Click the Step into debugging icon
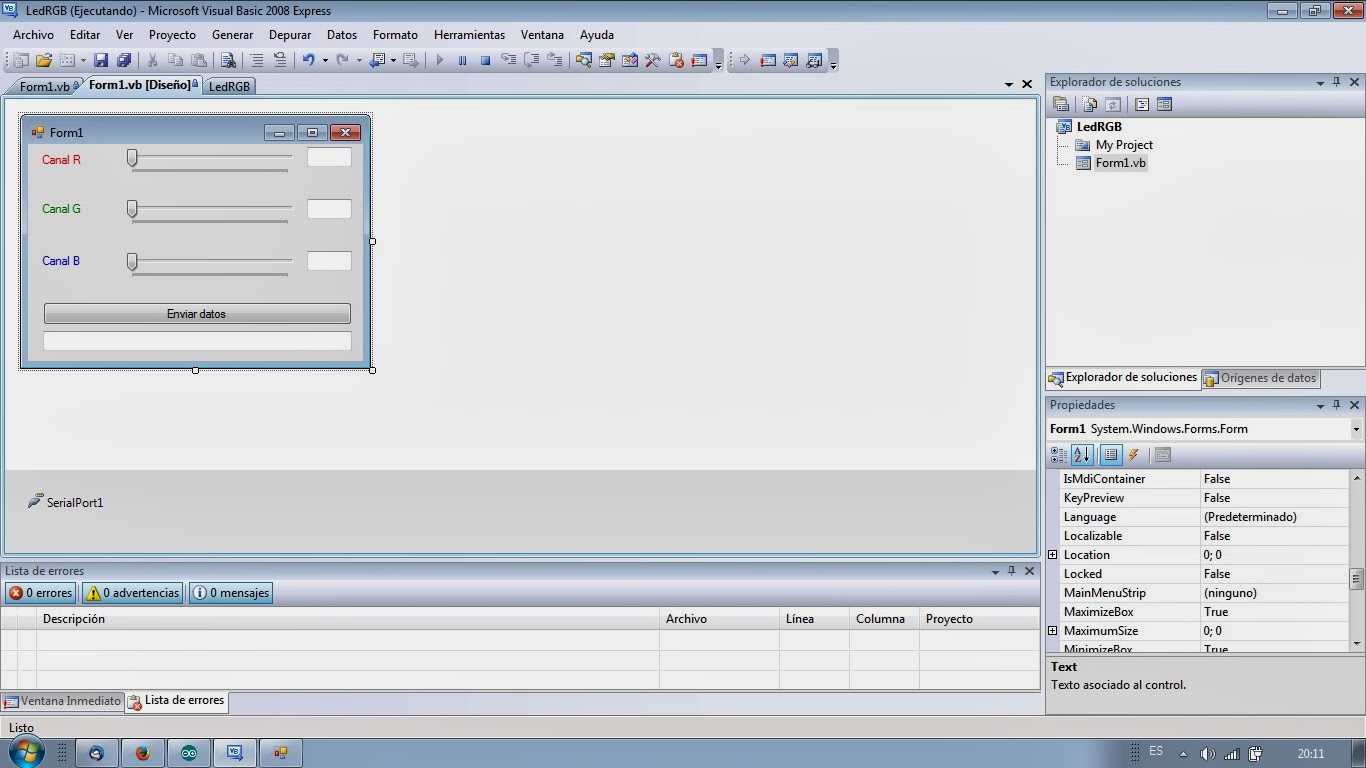Viewport: 1366px width, 768px height. [509, 60]
